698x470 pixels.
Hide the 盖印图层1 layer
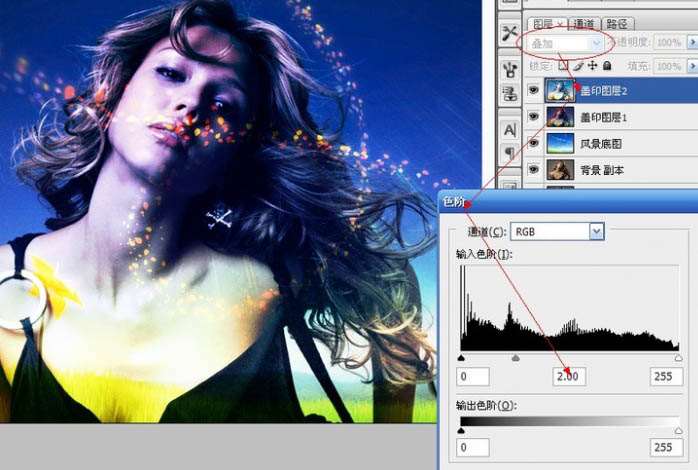coord(533,117)
